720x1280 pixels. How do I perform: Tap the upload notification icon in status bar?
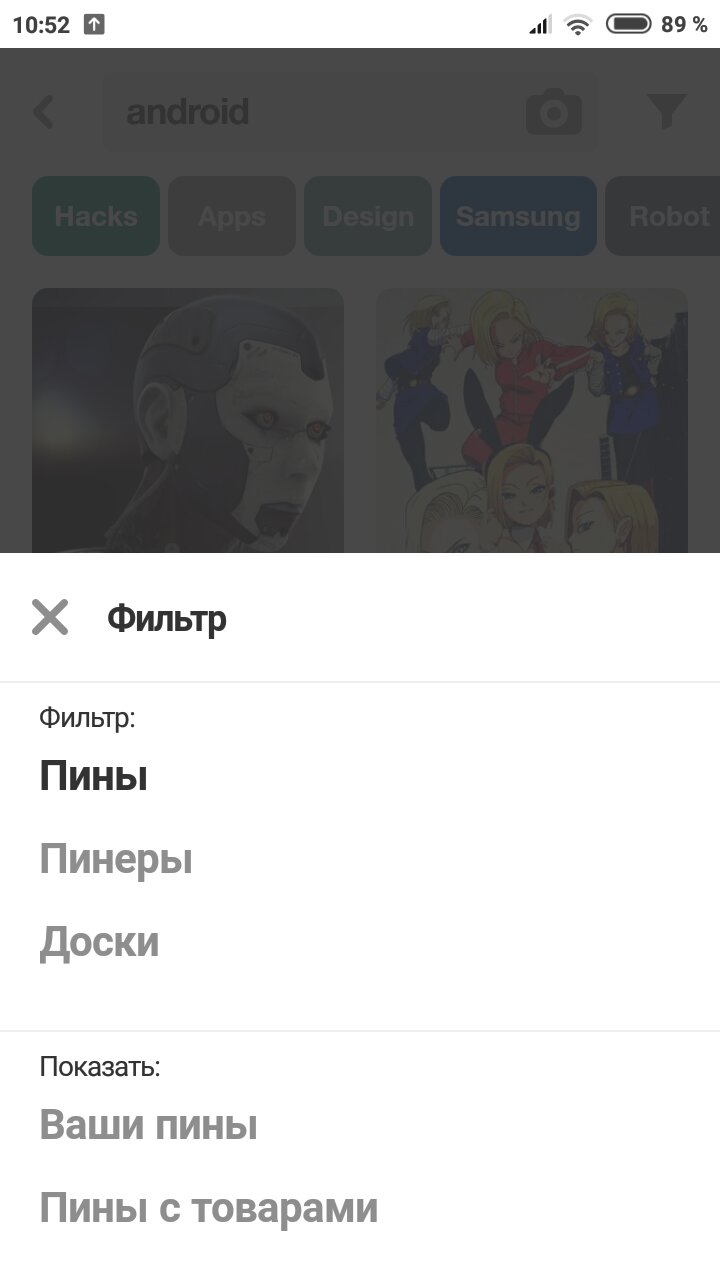(x=93, y=25)
